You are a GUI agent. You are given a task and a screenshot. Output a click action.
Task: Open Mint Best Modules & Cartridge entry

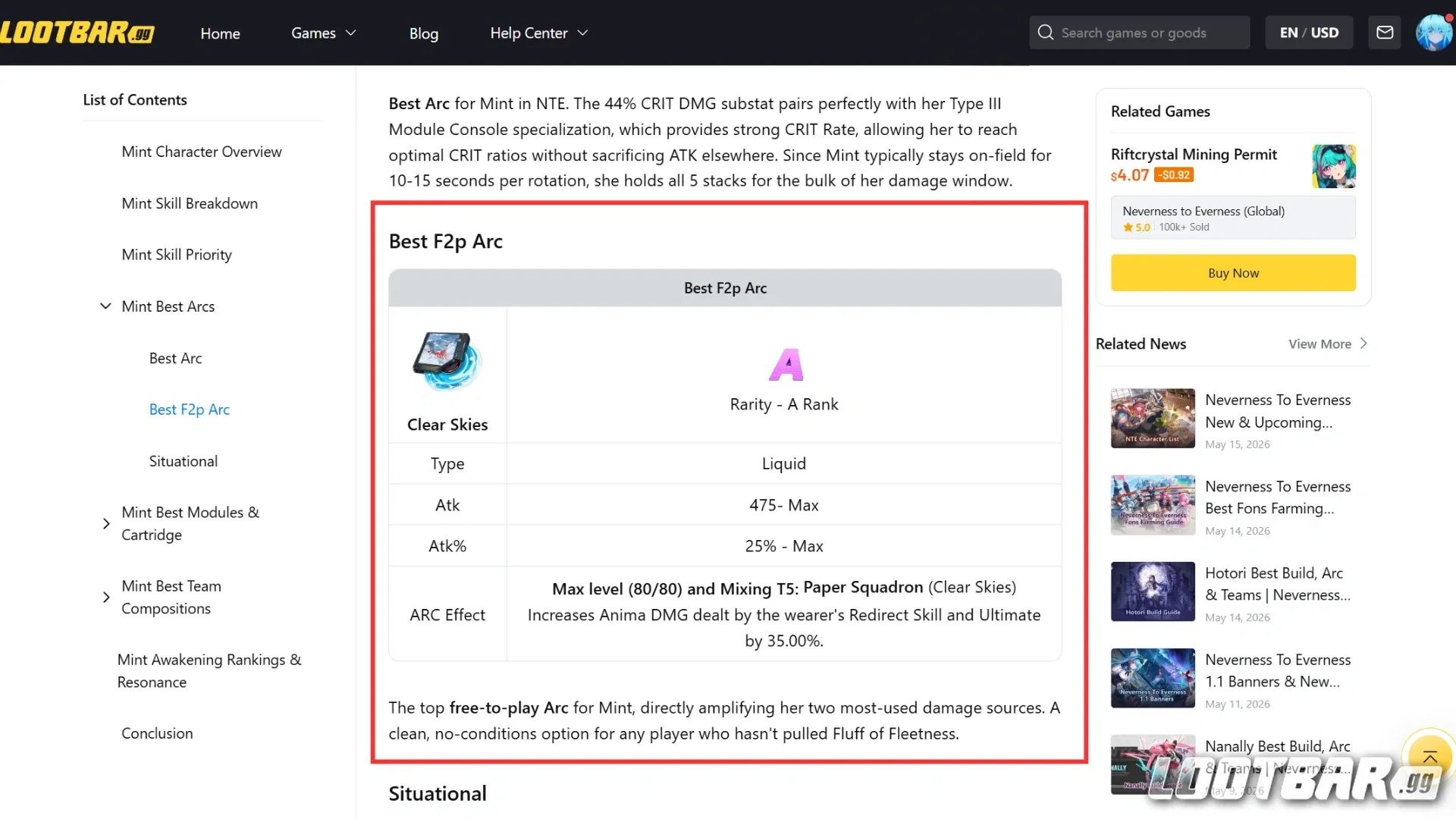click(190, 523)
